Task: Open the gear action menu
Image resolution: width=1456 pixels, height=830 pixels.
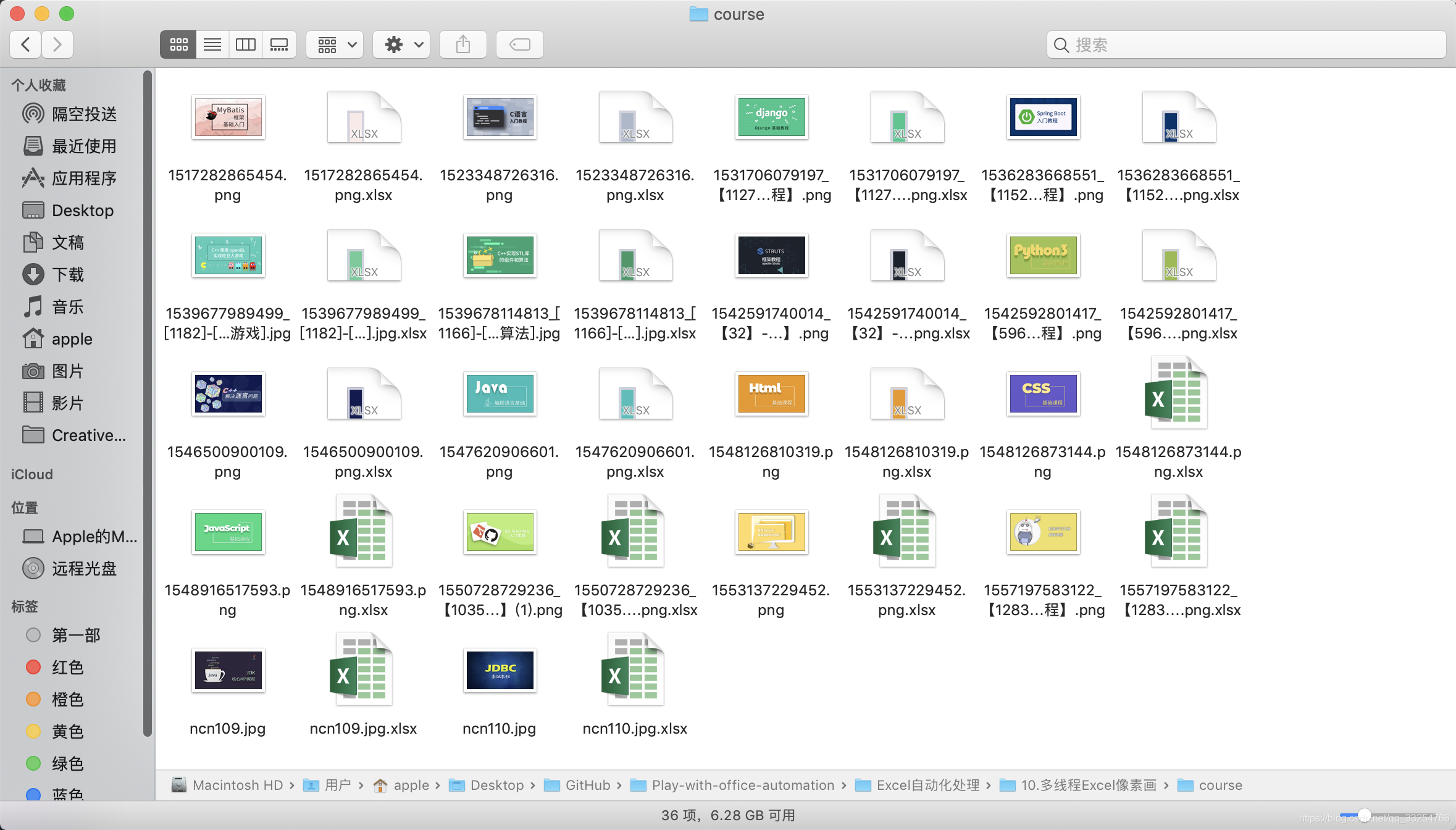Action: 402,44
